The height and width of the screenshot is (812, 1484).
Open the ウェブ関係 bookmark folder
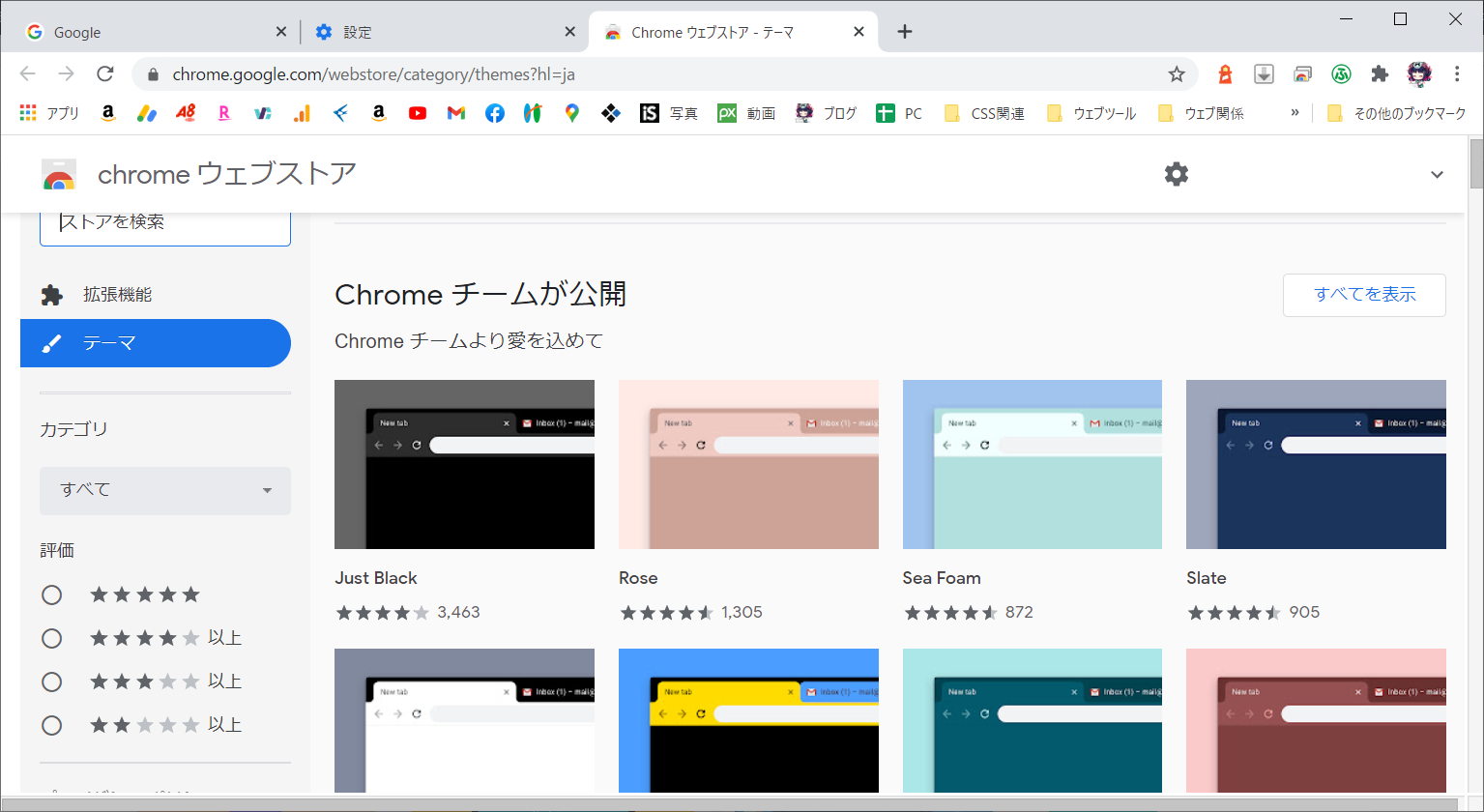pos(1201,113)
